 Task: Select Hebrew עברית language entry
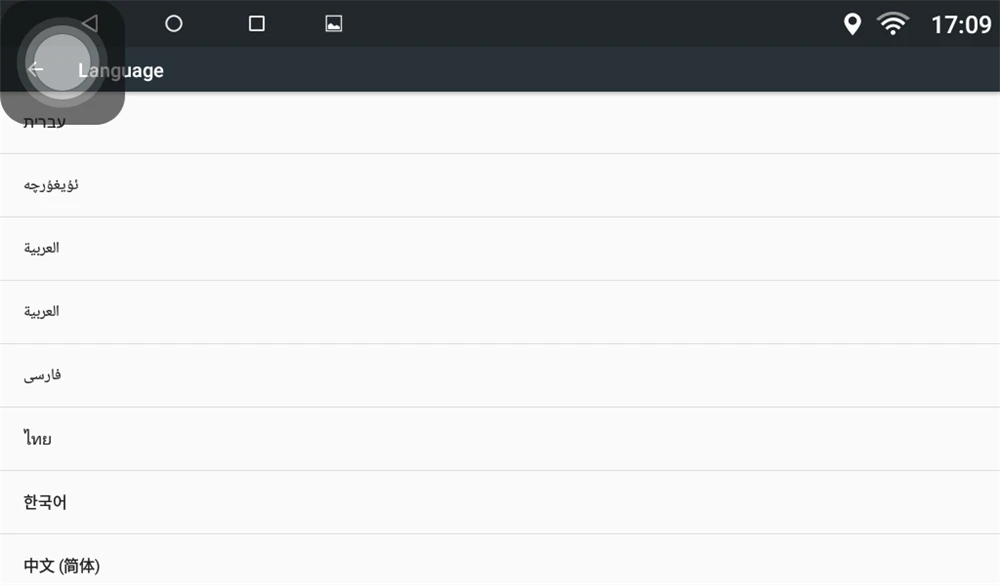(x=500, y=122)
